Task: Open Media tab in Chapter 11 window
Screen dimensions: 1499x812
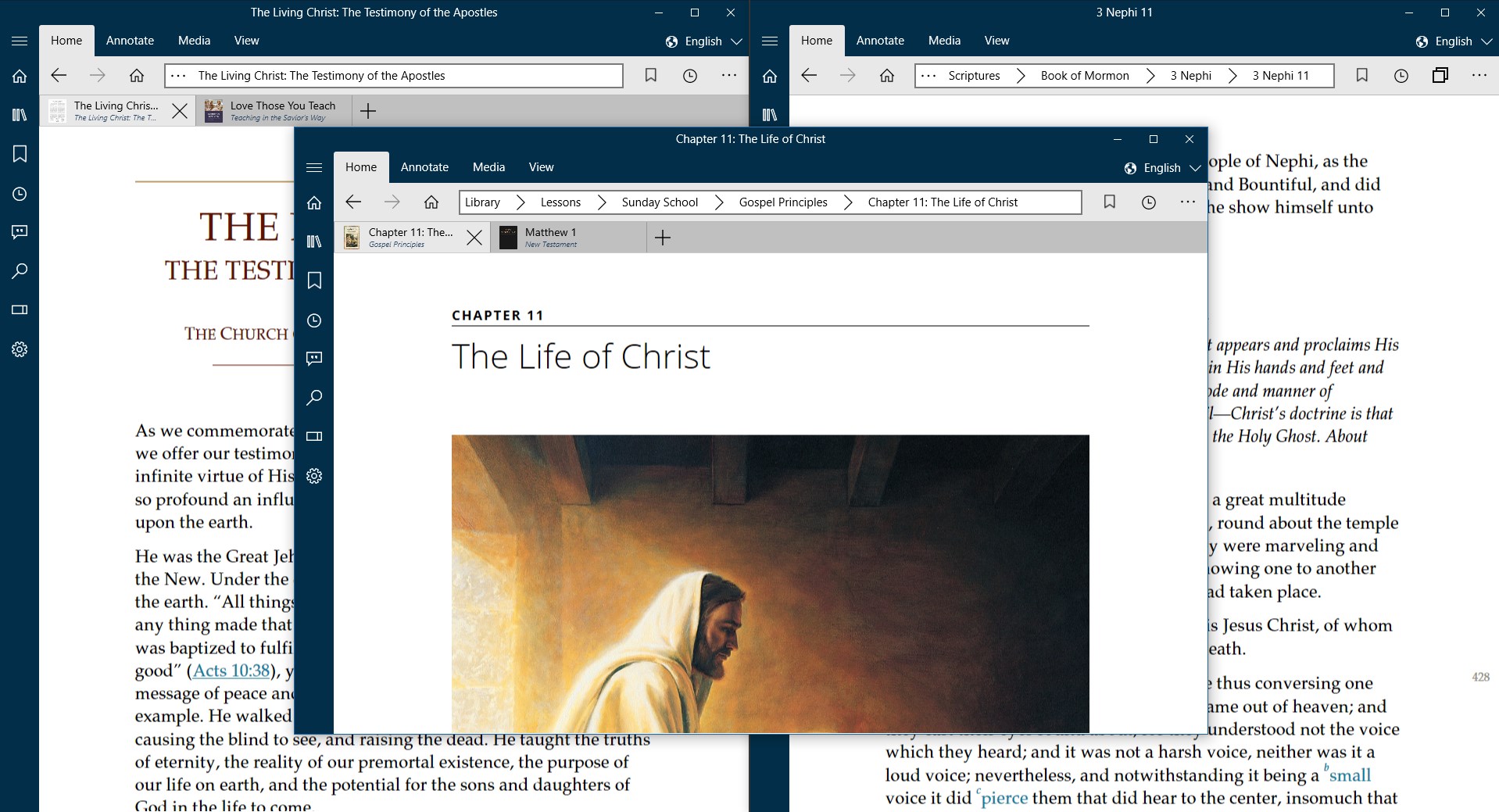Action: coord(488,167)
